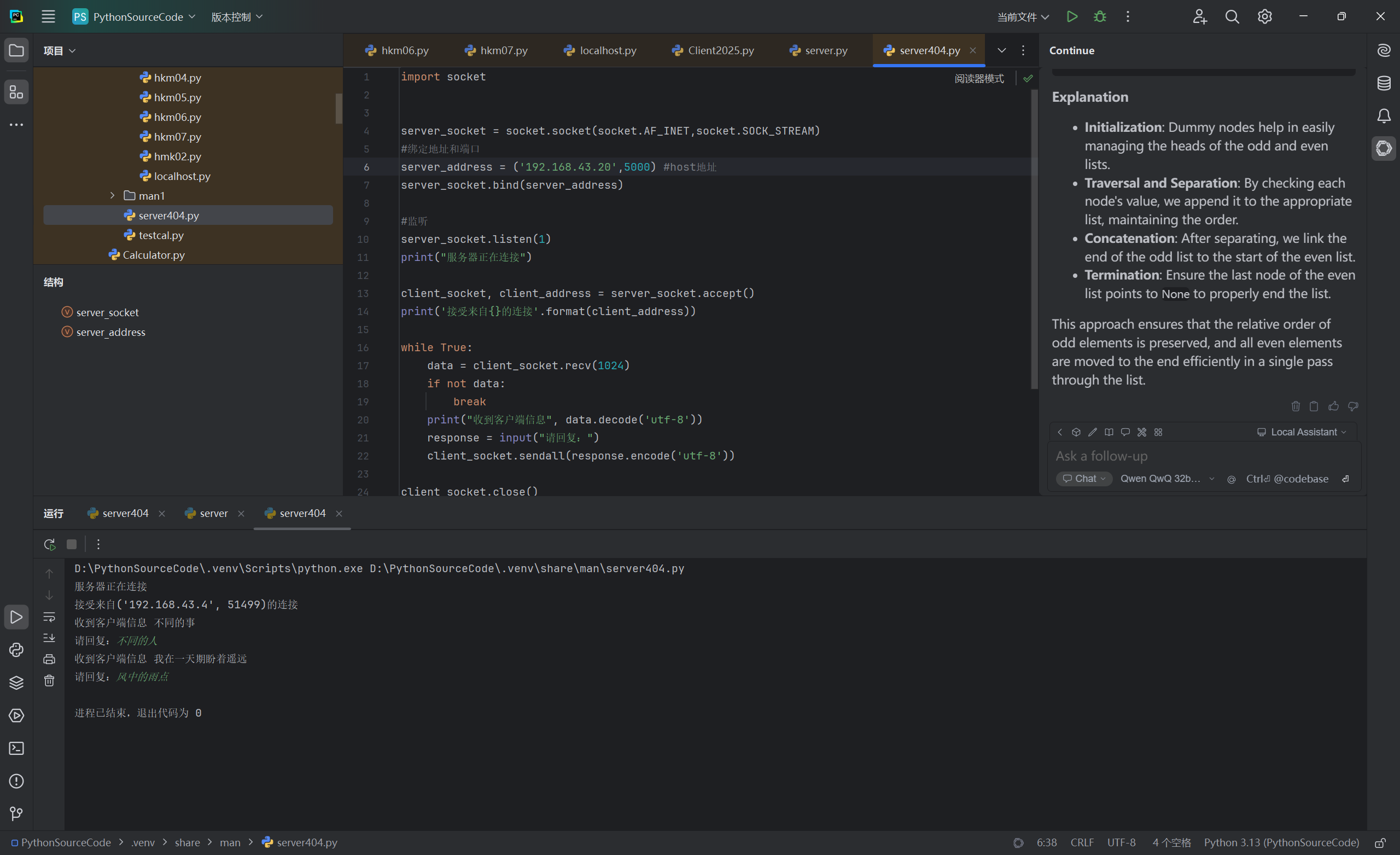Open the Problems tool window
1400x855 pixels.
(16, 781)
